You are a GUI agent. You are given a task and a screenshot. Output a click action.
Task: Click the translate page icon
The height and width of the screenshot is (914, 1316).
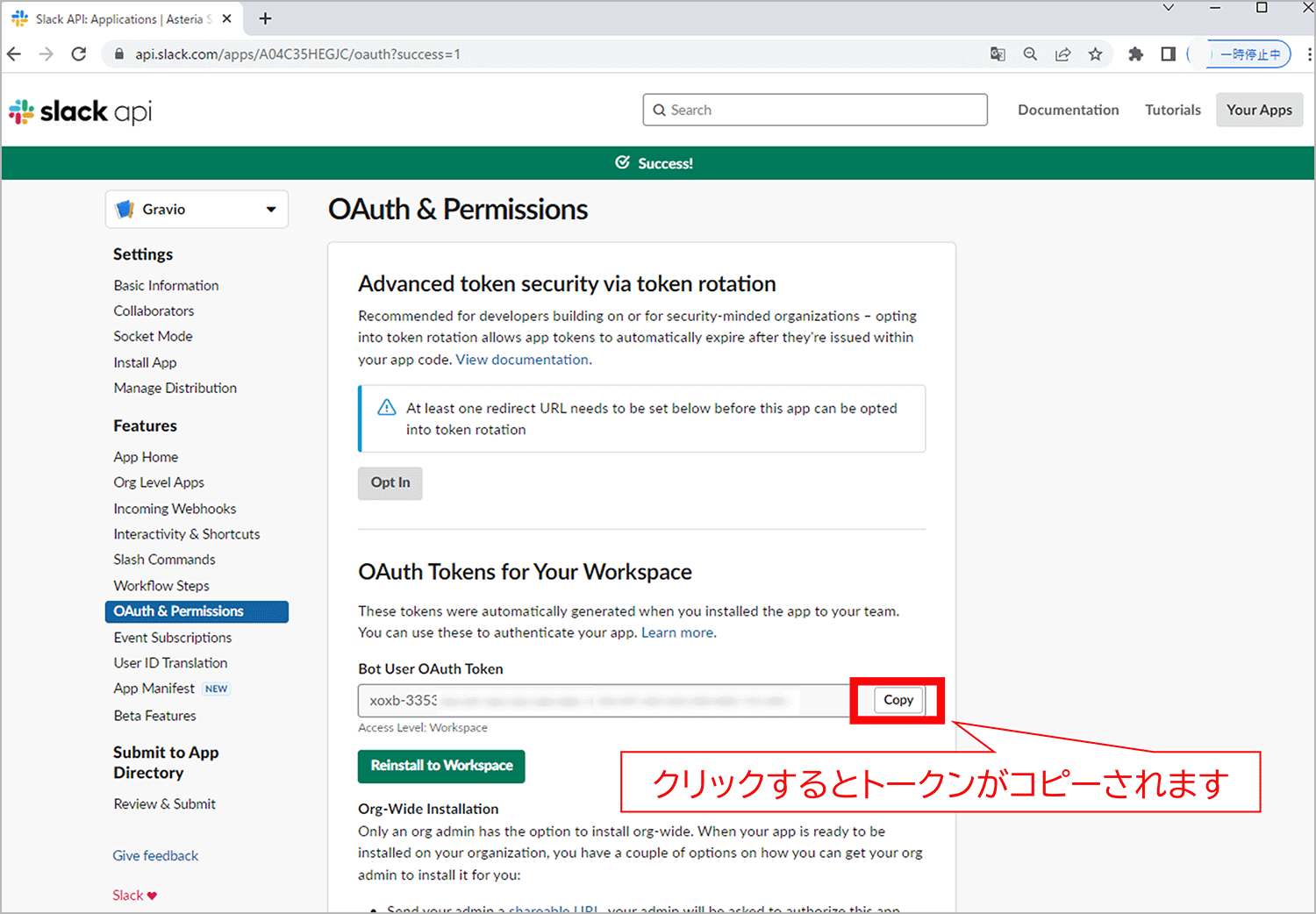[x=998, y=54]
